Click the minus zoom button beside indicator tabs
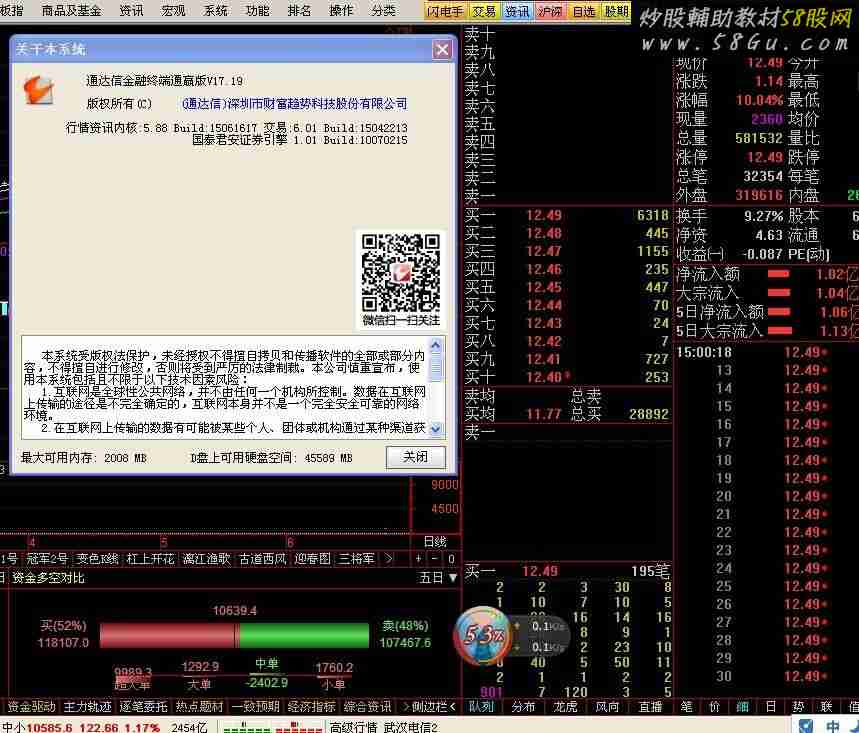This screenshot has width=859, height=733. pyautogui.click(x=434, y=559)
